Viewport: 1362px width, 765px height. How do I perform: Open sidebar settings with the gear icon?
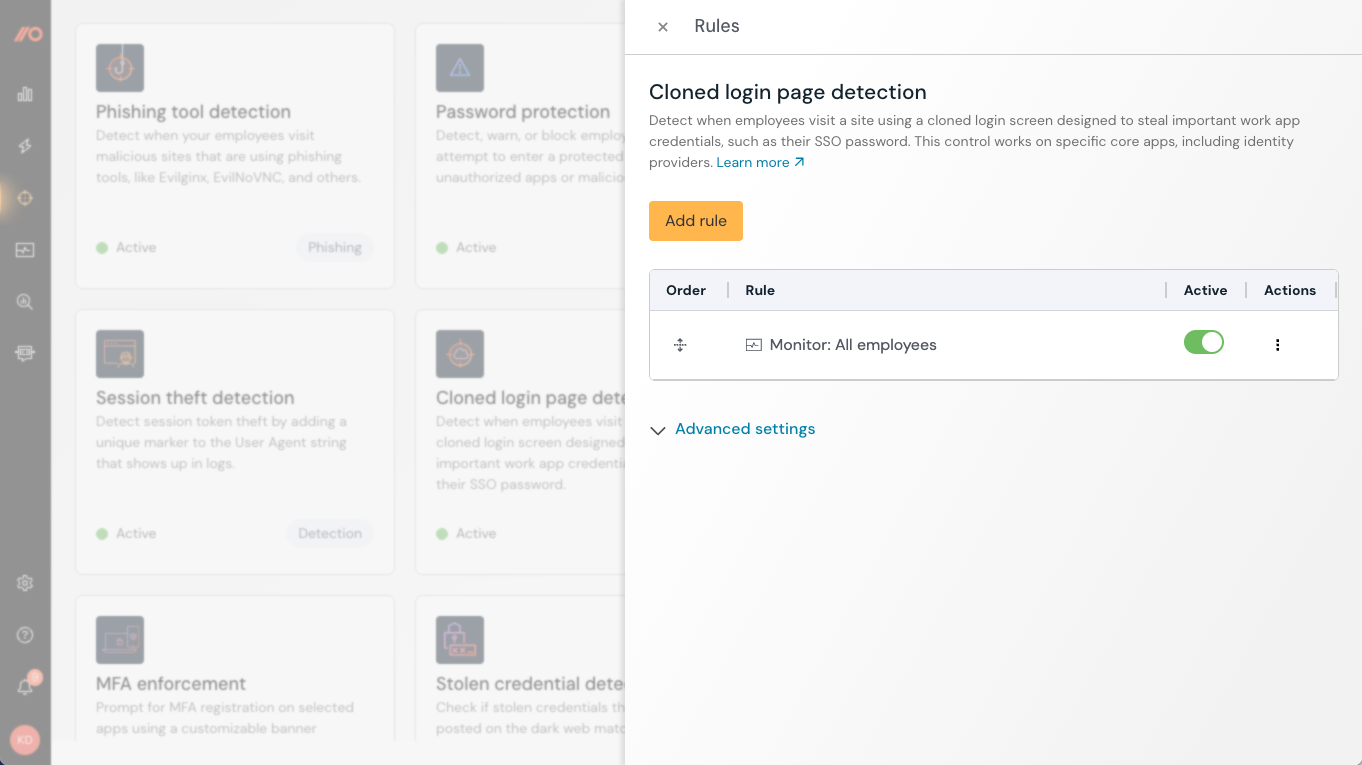coord(25,583)
